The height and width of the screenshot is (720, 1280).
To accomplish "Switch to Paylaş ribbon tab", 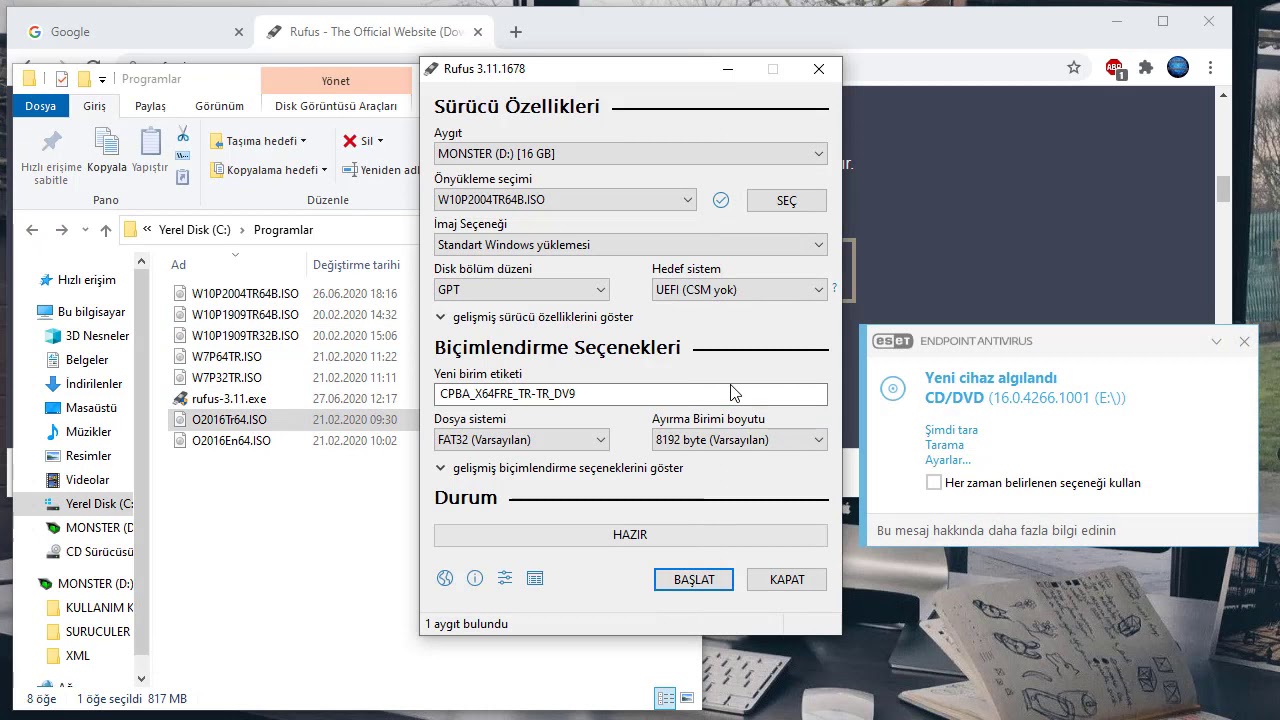I will [151, 106].
